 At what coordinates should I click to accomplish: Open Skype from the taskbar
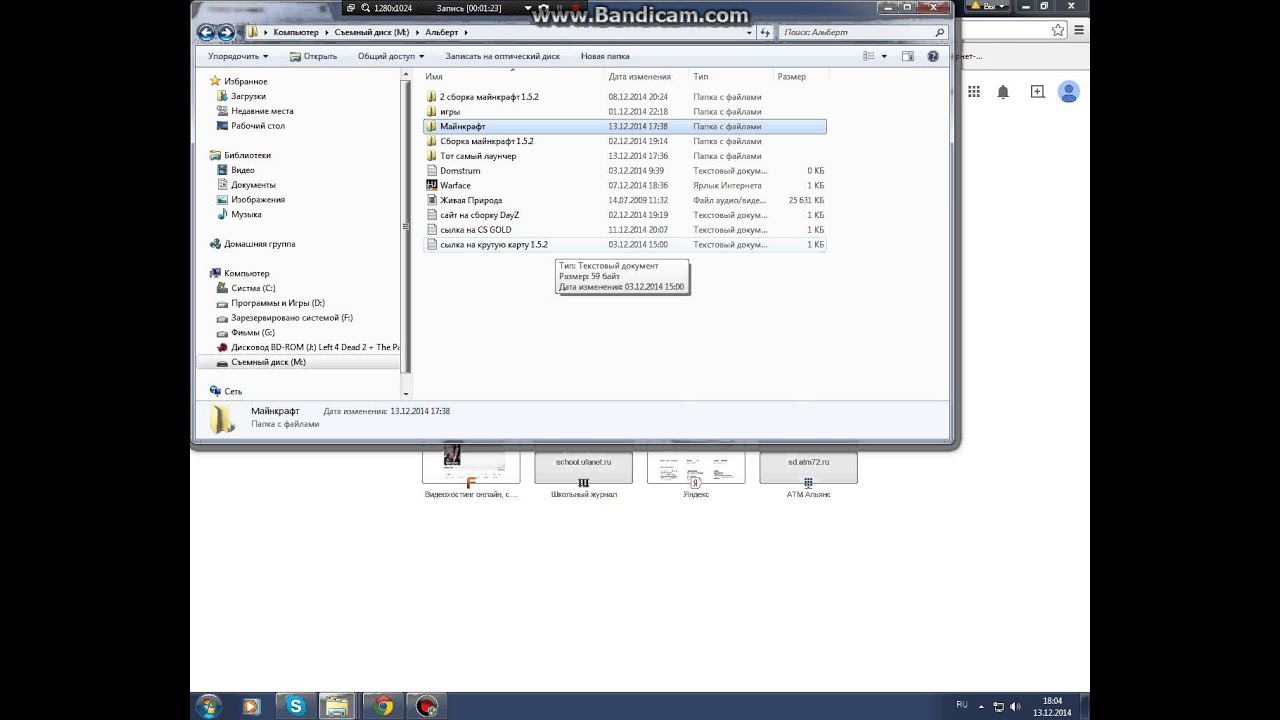295,706
